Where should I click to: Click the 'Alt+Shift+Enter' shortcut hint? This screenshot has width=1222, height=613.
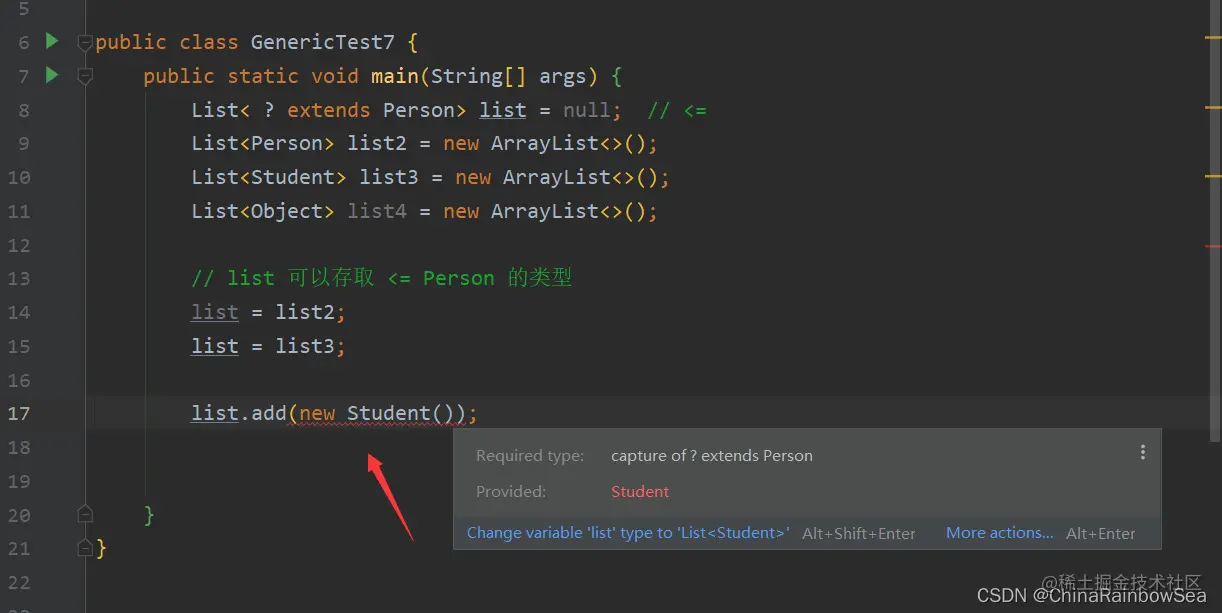click(x=859, y=534)
